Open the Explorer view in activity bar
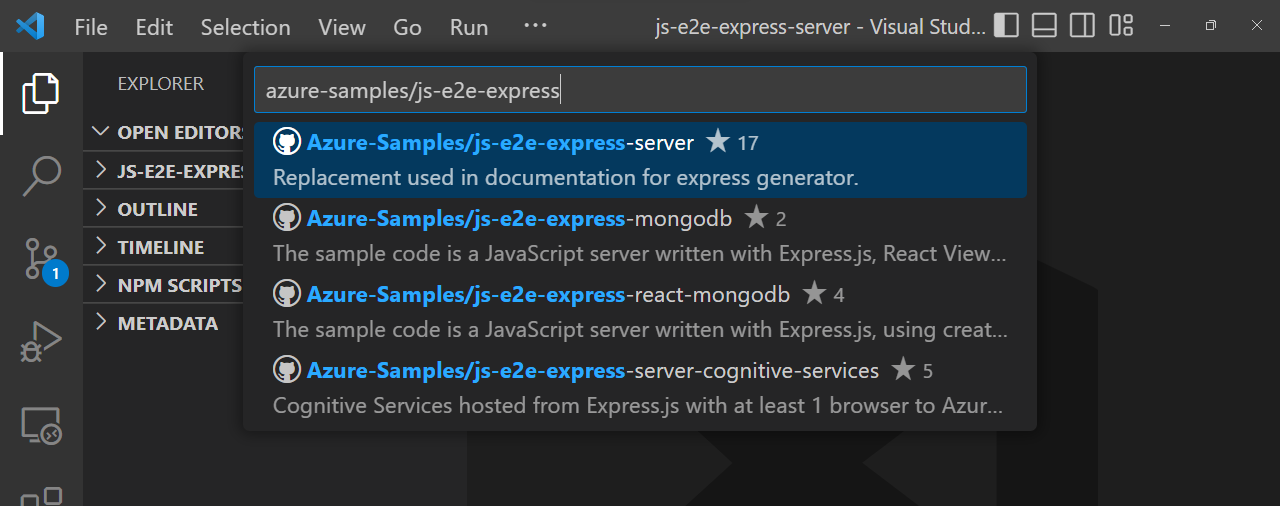This screenshot has height=506, width=1280. [41, 94]
